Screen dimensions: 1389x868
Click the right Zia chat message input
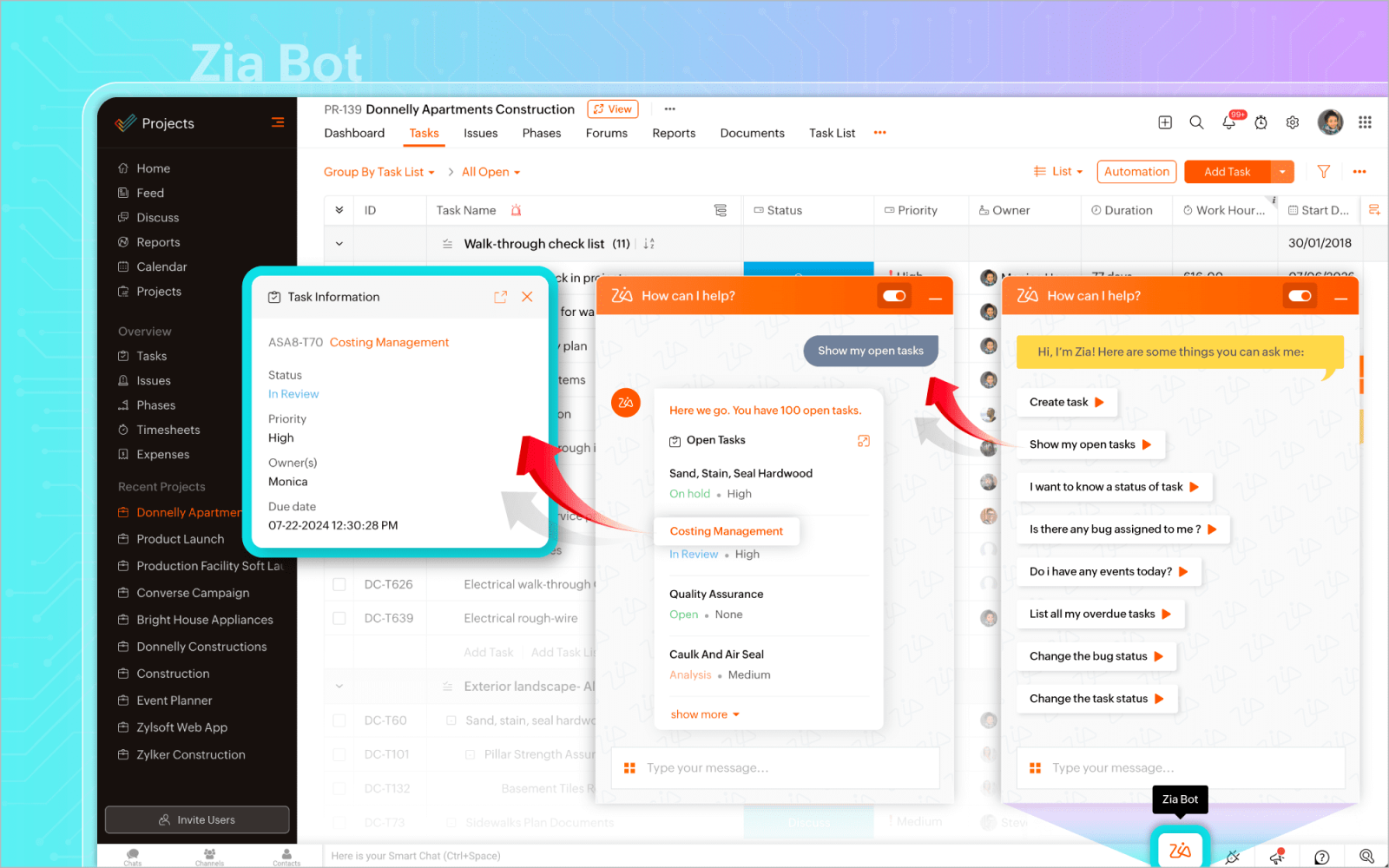1181,768
